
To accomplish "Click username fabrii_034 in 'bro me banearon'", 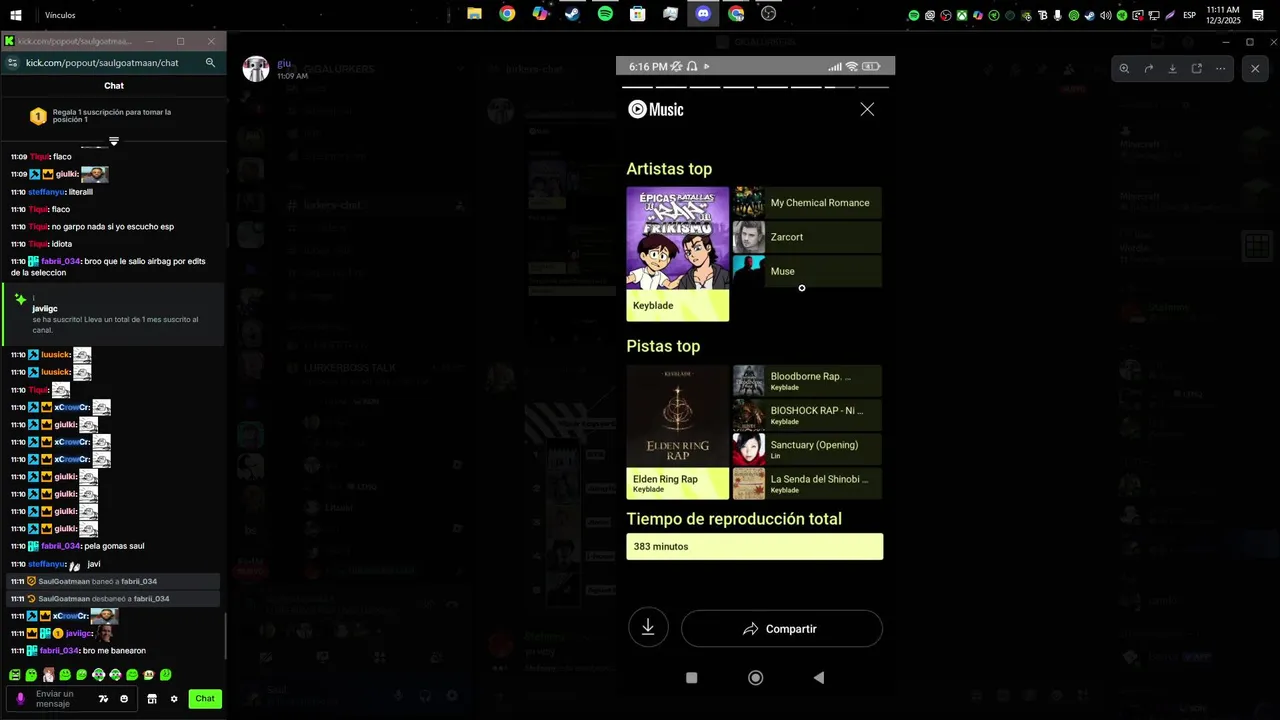I will [x=60, y=651].
